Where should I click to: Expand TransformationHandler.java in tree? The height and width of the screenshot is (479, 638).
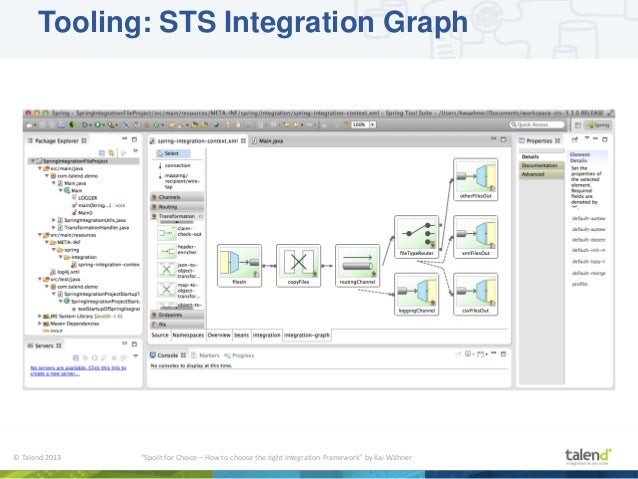pyautogui.click(x=53, y=227)
